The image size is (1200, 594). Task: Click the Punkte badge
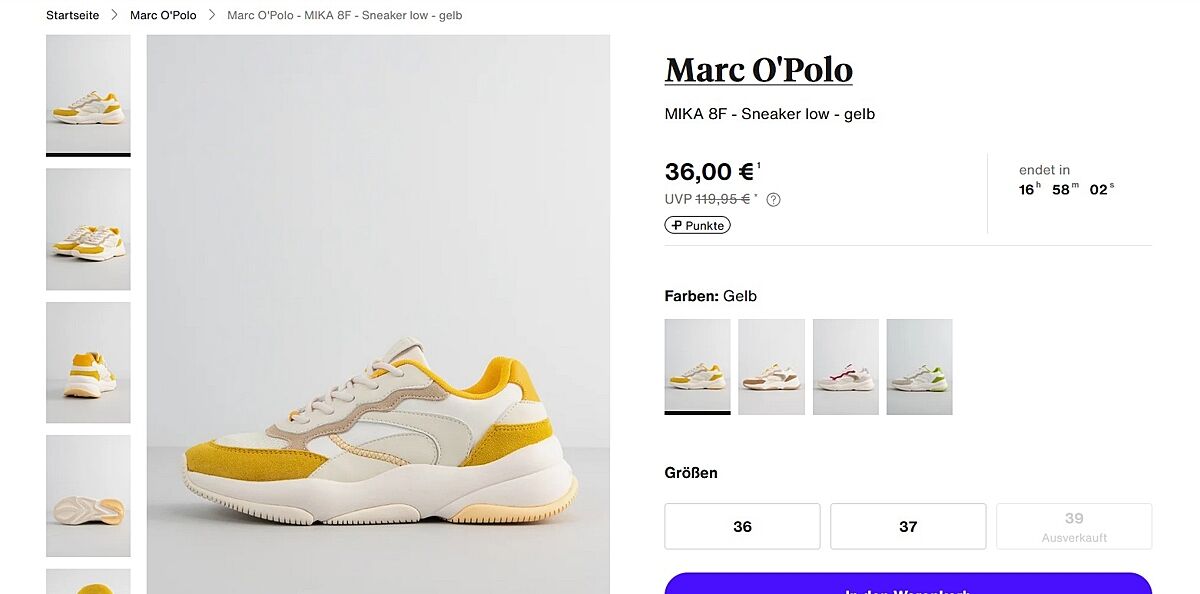[x=697, y=225]
